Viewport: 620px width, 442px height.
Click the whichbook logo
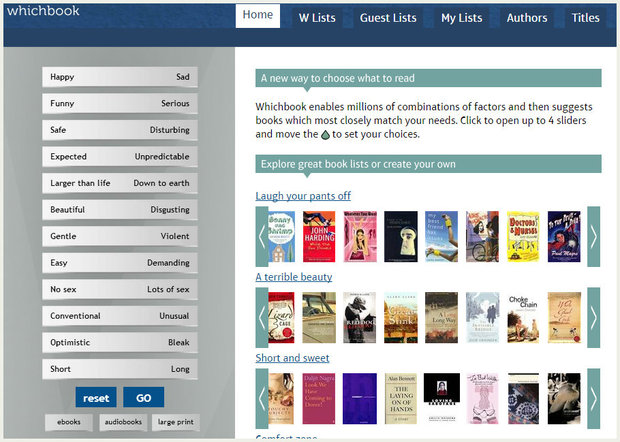click(x=43, y=11)
